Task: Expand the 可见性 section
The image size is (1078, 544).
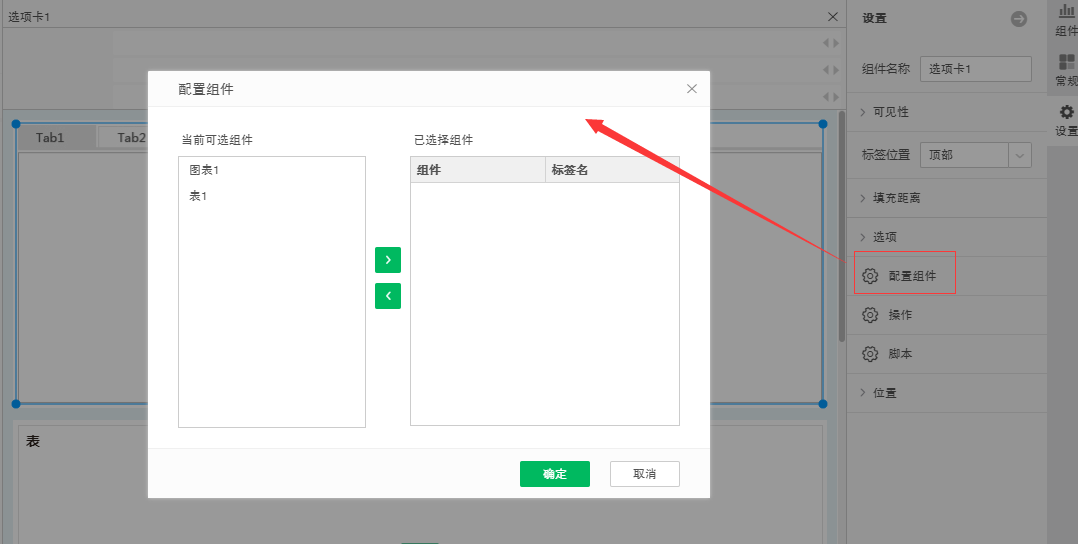Action: tap(890, 112)
